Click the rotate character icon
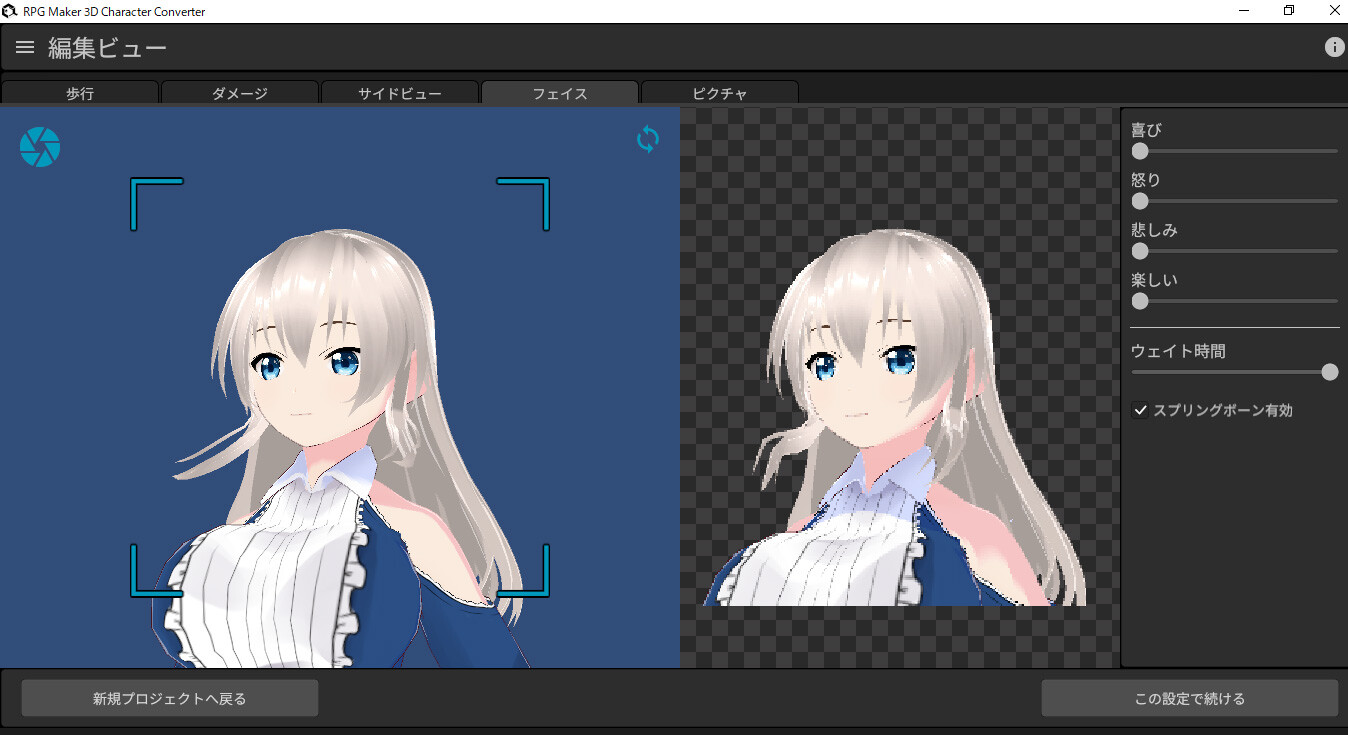Screen dimensions: 1348x735 click(647, 140)
